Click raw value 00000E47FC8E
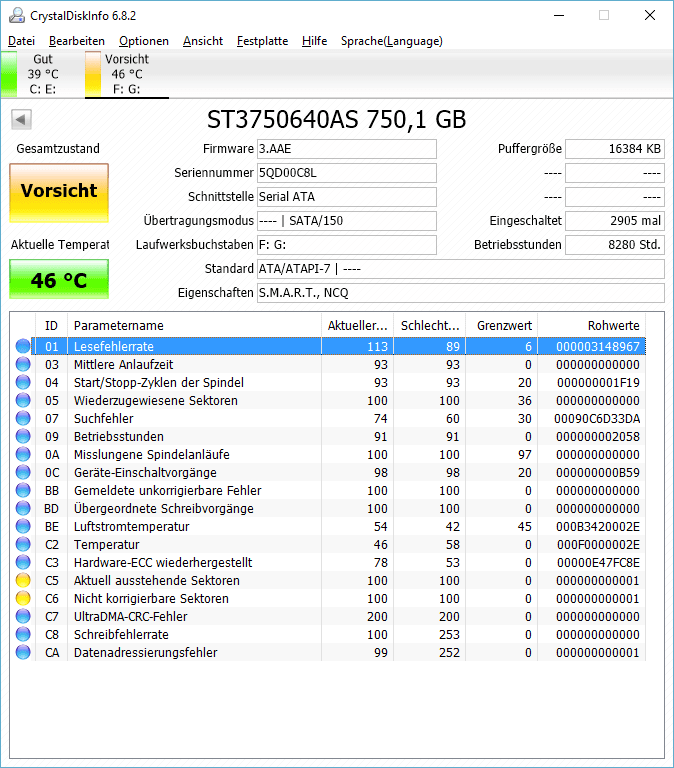 [x=598, y=563]
